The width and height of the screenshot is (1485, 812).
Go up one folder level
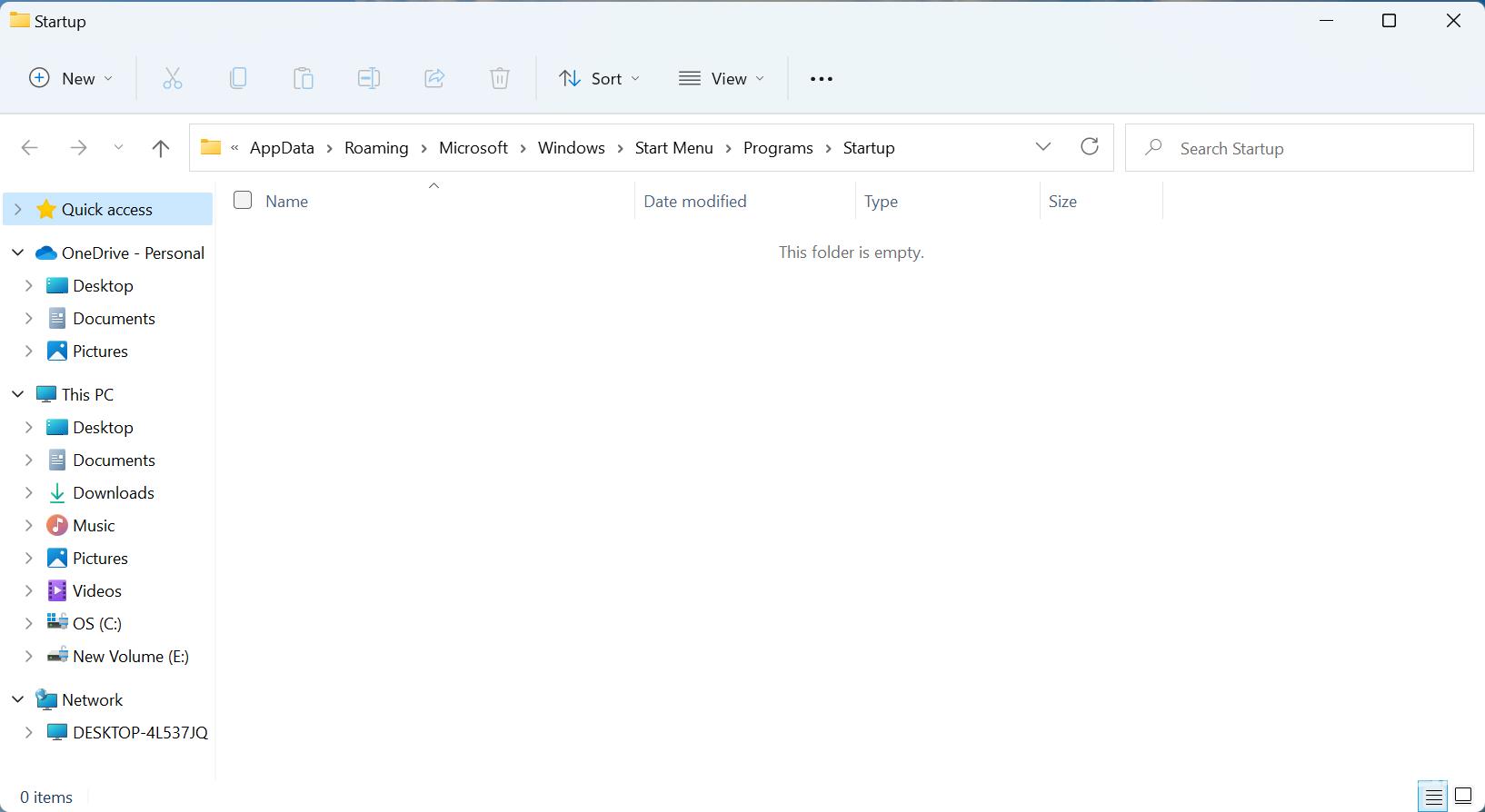click(161, 148)
